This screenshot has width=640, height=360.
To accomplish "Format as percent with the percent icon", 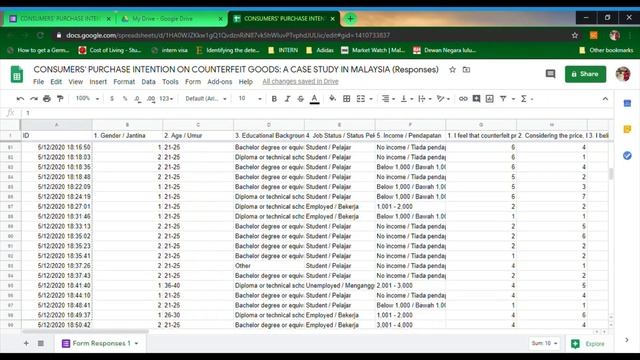I will pyautogui.click(x=125, y=99).
